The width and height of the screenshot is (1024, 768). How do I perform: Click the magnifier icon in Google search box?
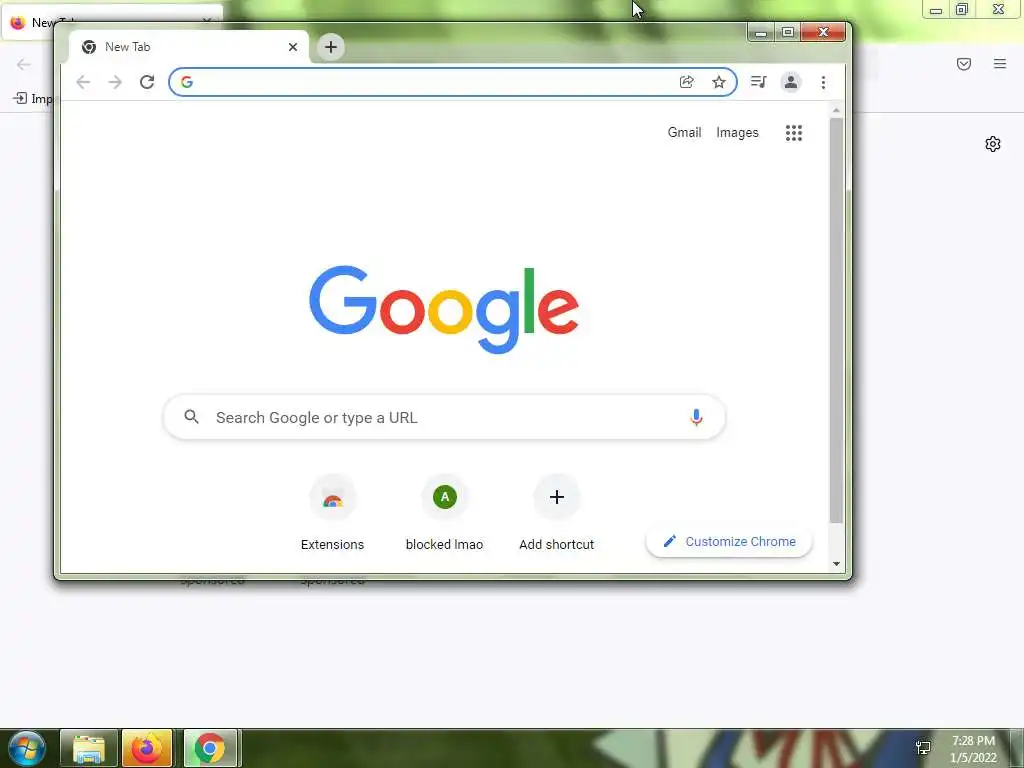pos(191,417)
